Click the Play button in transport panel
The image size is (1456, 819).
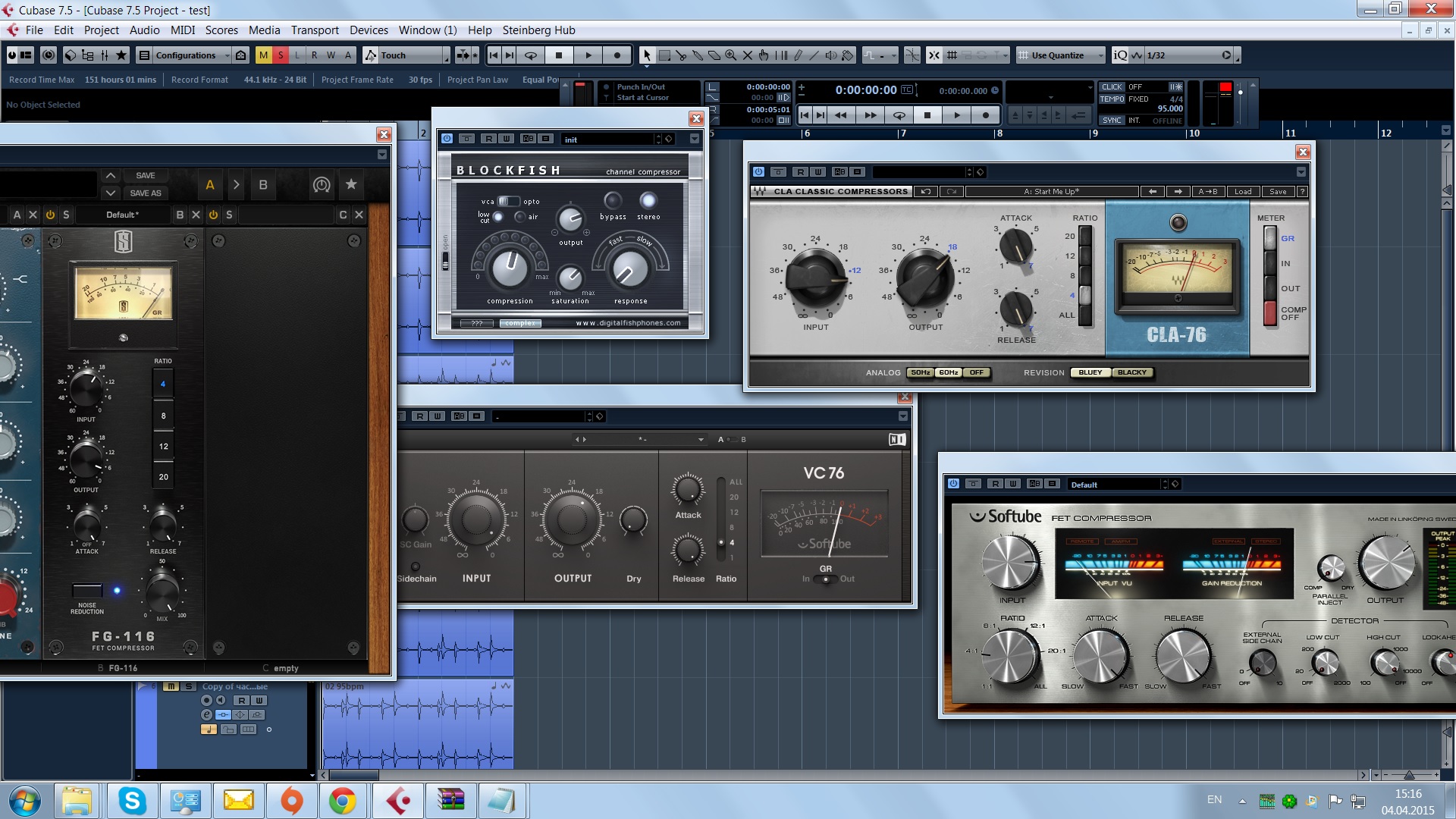(957, 115)
